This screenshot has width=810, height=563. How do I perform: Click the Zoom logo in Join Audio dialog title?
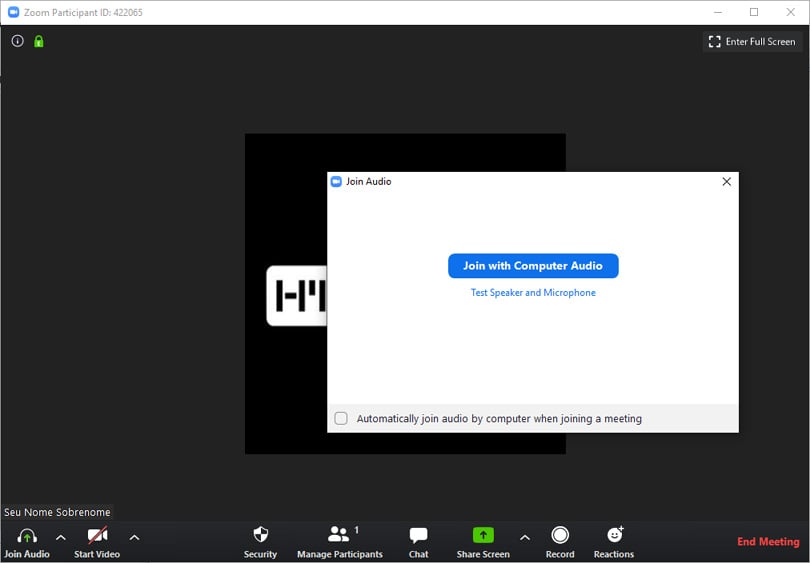pos(336,181)
